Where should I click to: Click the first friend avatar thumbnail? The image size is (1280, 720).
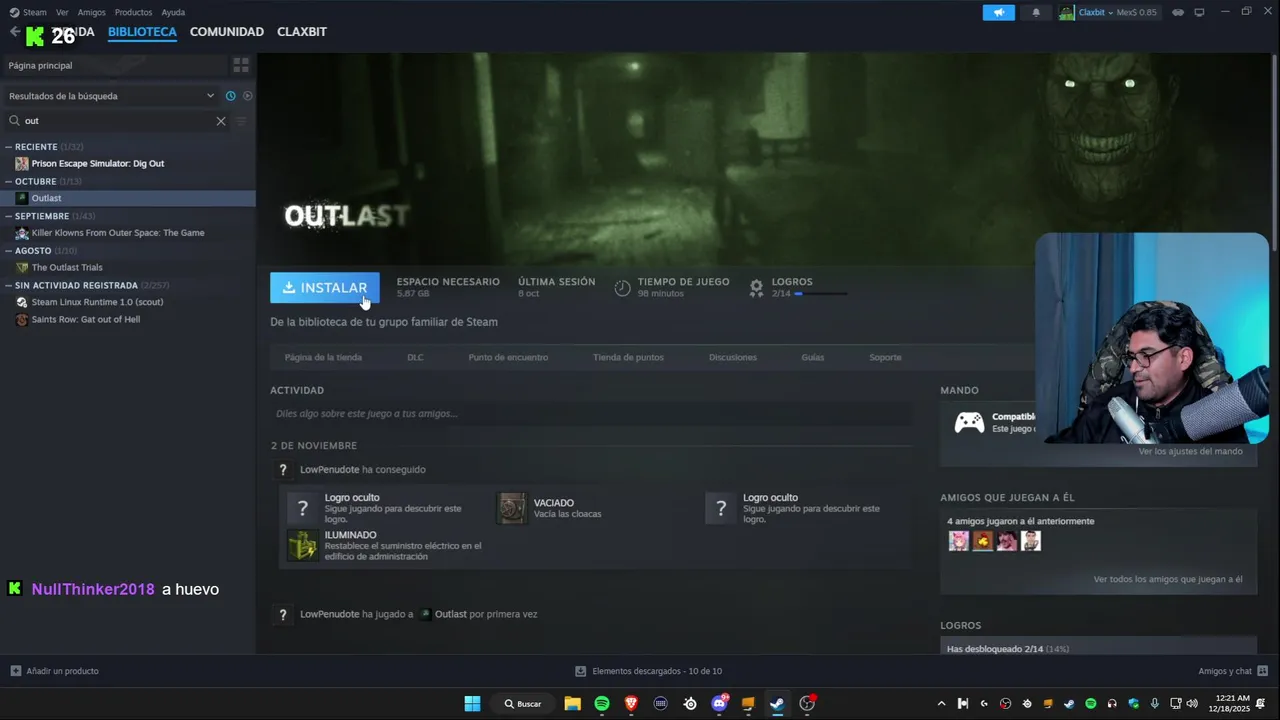click(x=958, y=541)
